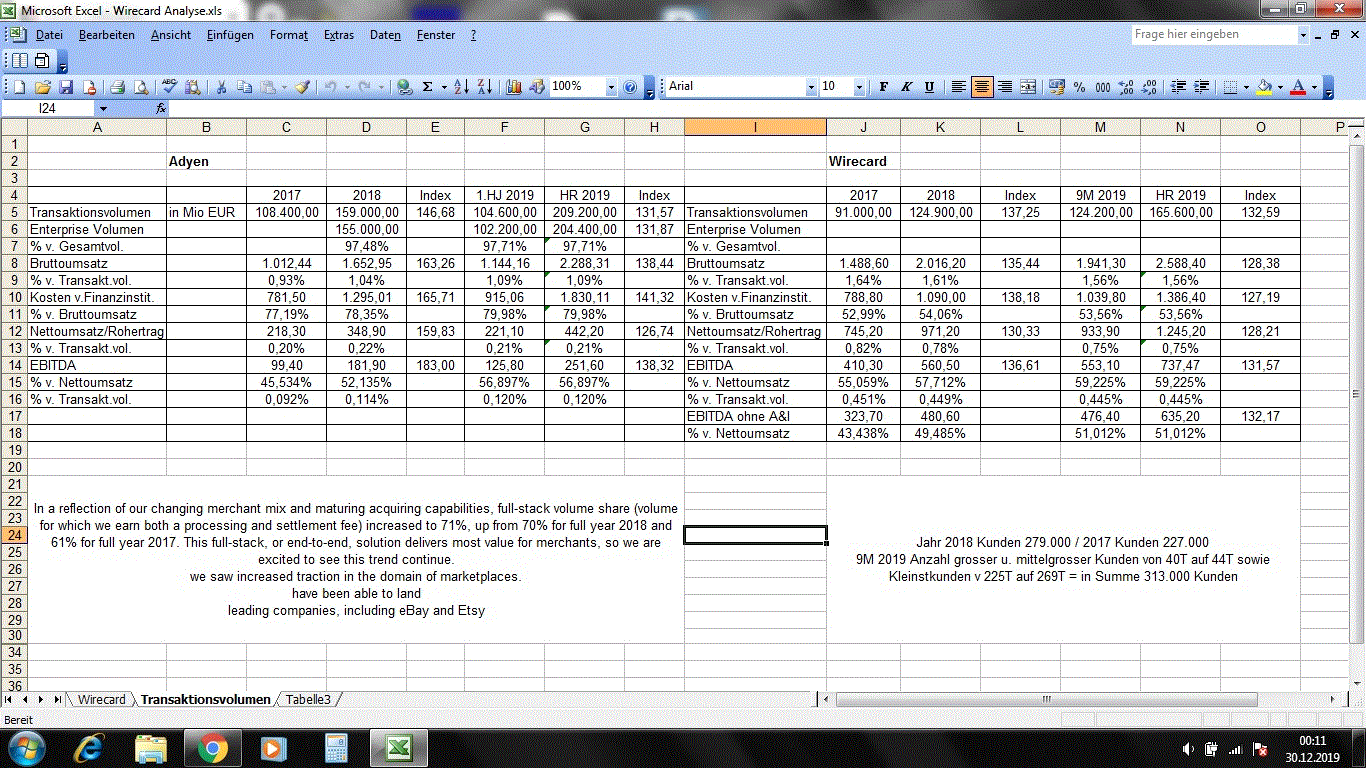1366x768 pixels.
Task: Open the Bearbeiten menu
Action: coord(107,35)
